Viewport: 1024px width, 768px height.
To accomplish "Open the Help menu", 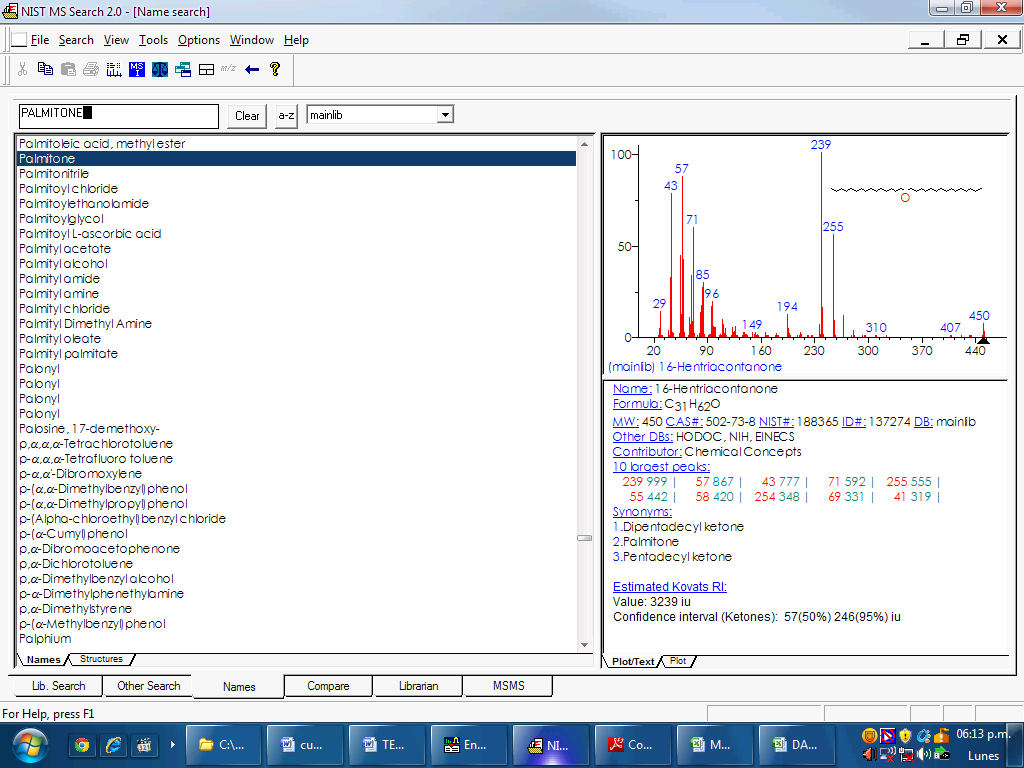I will pos(296,40).
